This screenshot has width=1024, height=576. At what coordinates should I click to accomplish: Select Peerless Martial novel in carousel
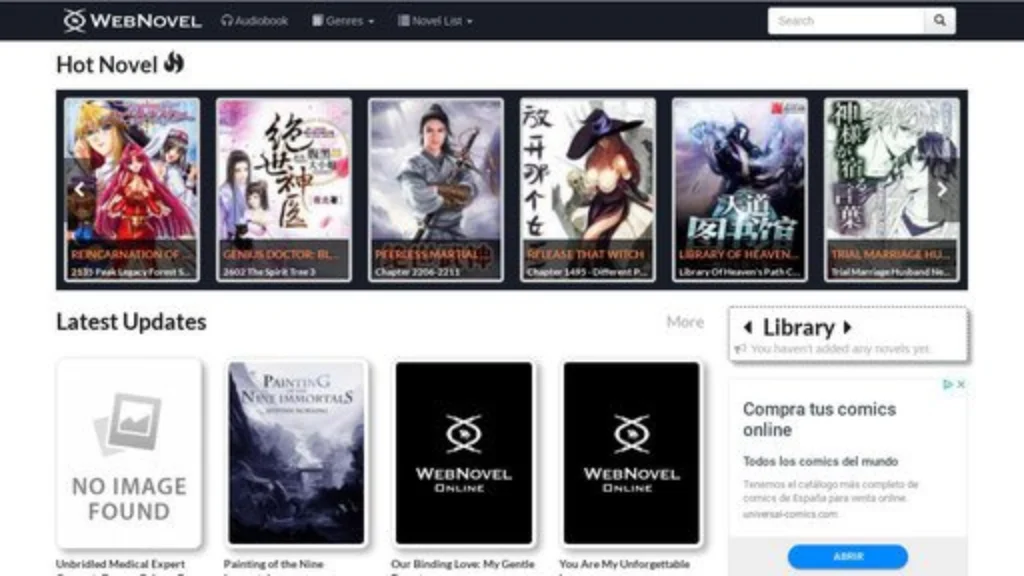(436, 188)
